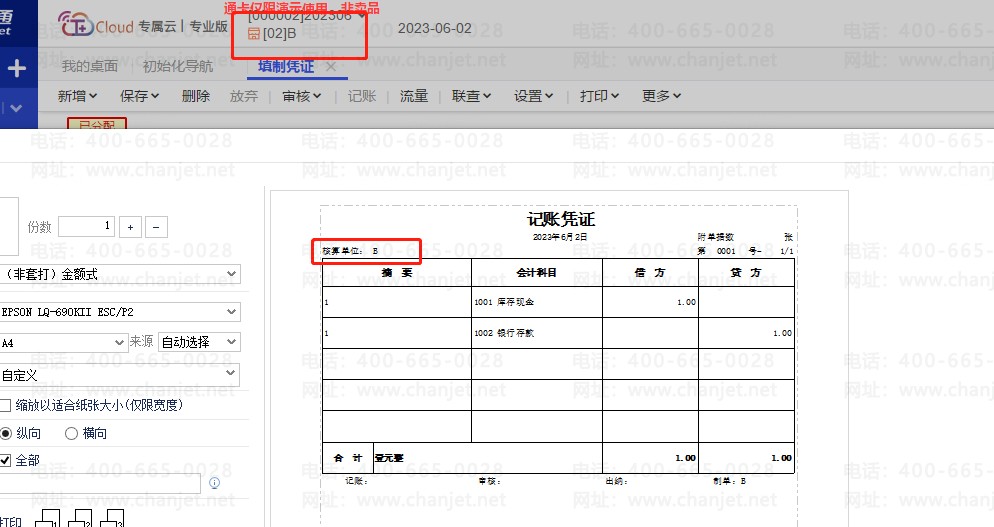Click the info icon beside page range field

pos(214,483)
